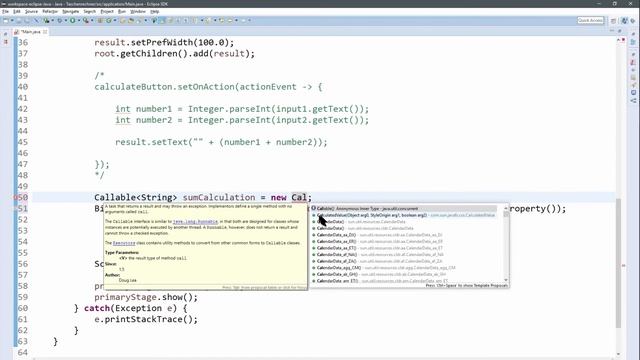Viewport: 640px width, 360px height.
Task: Toggle Mark Occurrences toolbar icon
Action: pyautogui.click(x=162, y=20)
